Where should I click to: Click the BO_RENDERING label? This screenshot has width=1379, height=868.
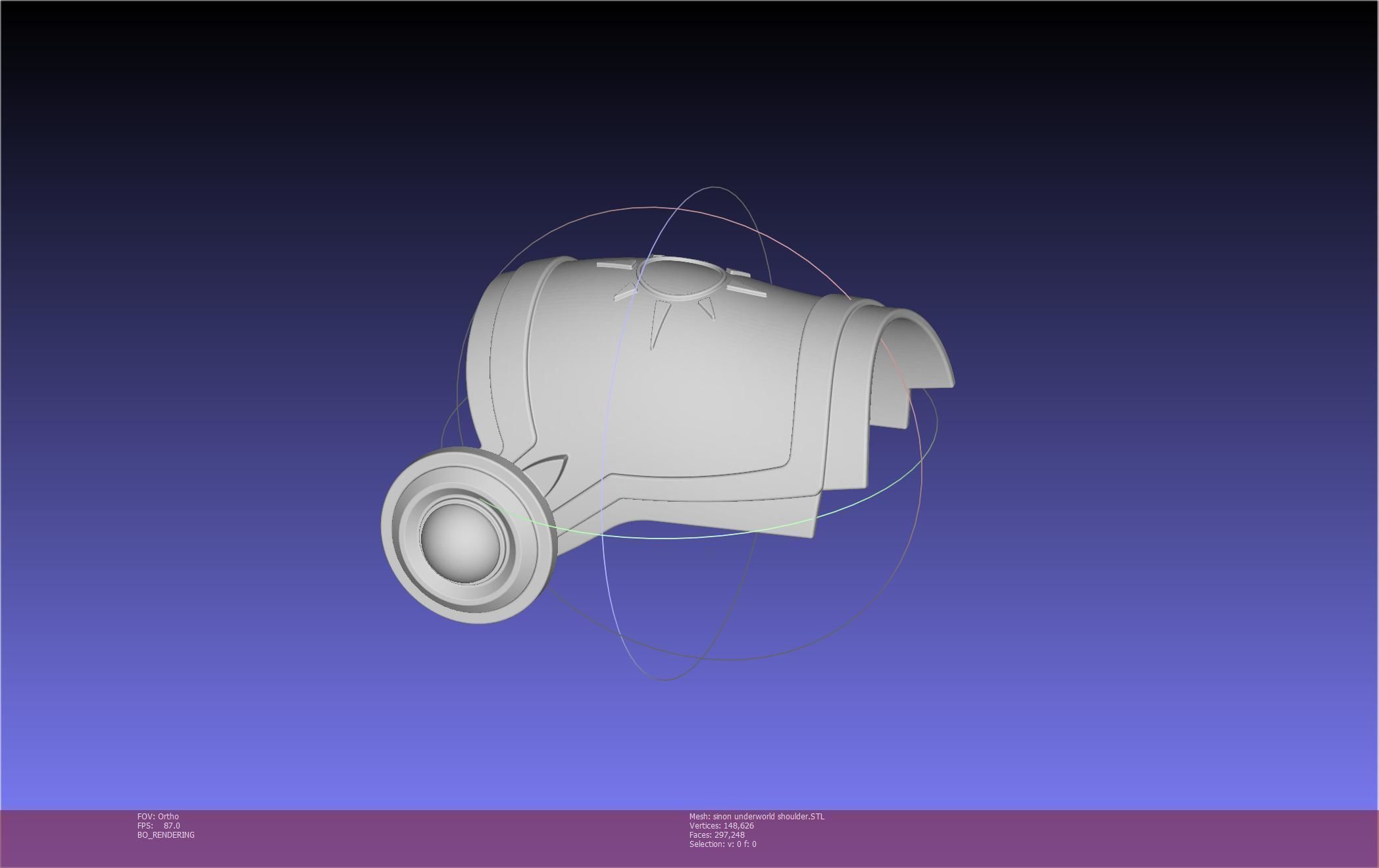point(166,835)
